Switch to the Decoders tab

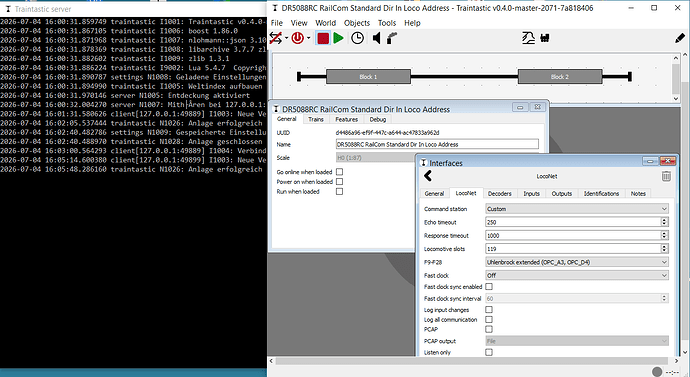(499, 194)
